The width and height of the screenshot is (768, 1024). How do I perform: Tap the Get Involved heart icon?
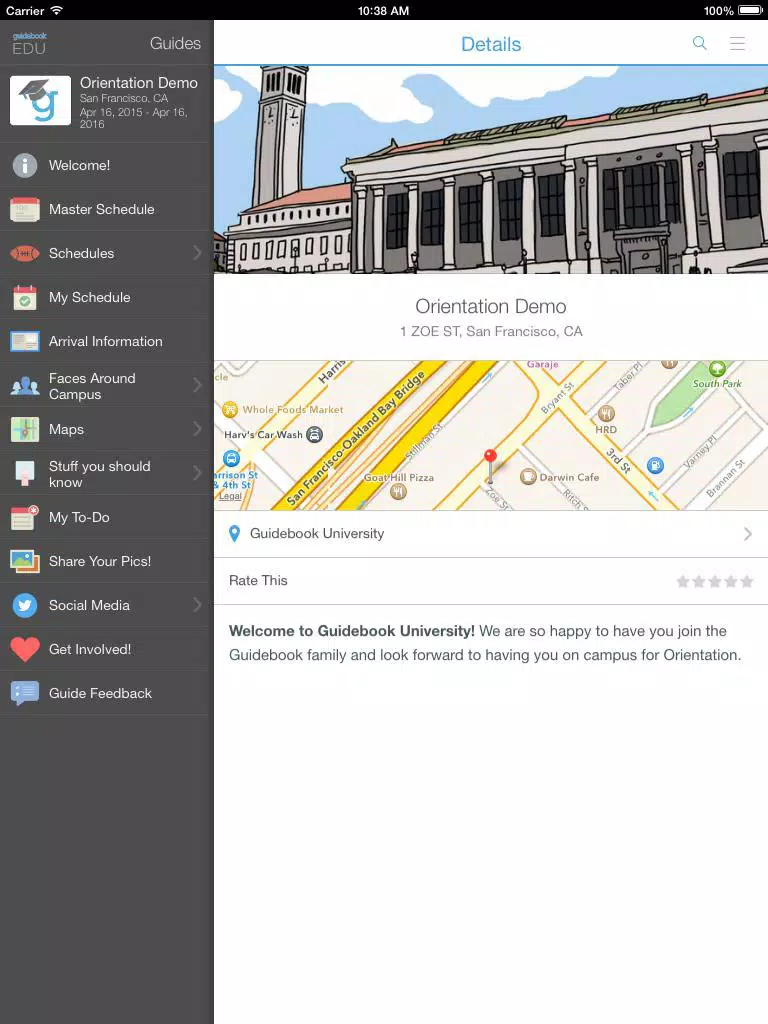[25, 649]
